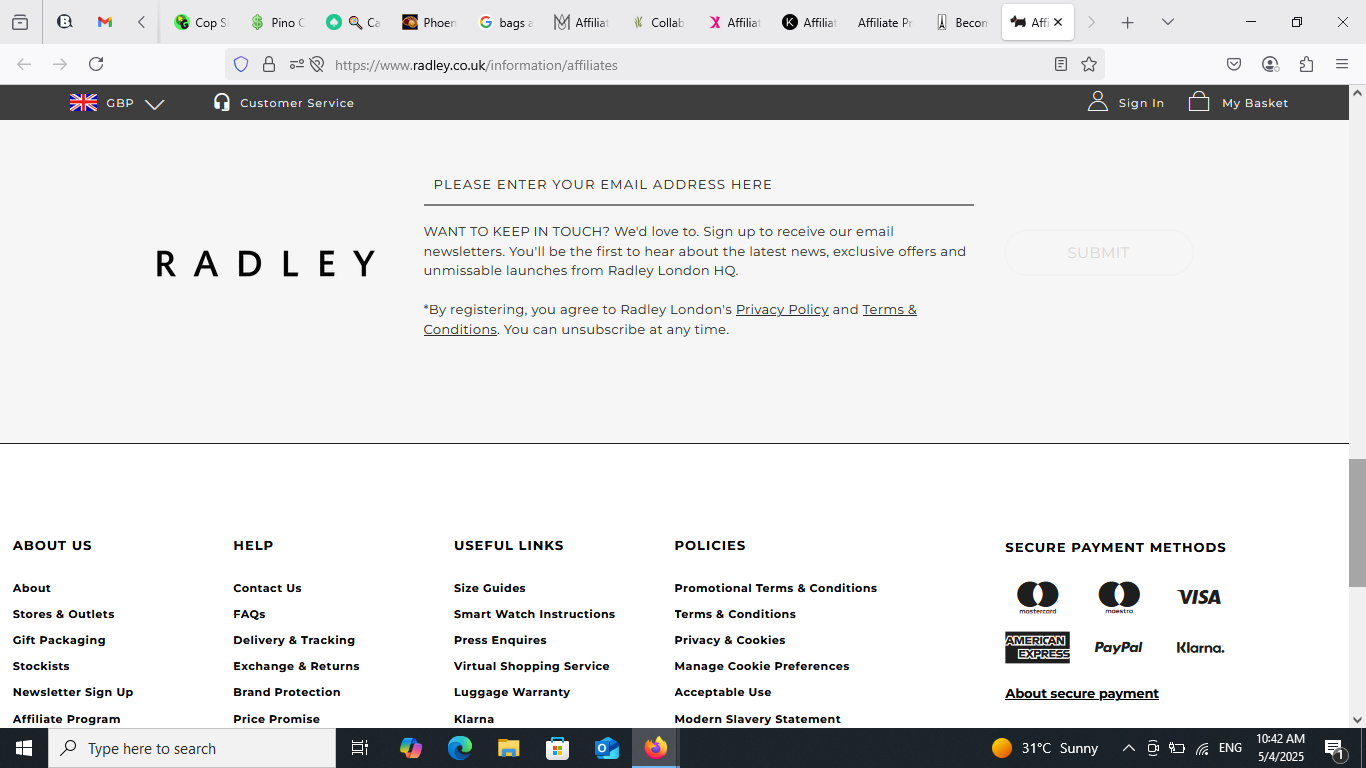Viewport: 1366px width, 768px height.
Task: Click the site padlock security icon
Action: tap(269, 64)
